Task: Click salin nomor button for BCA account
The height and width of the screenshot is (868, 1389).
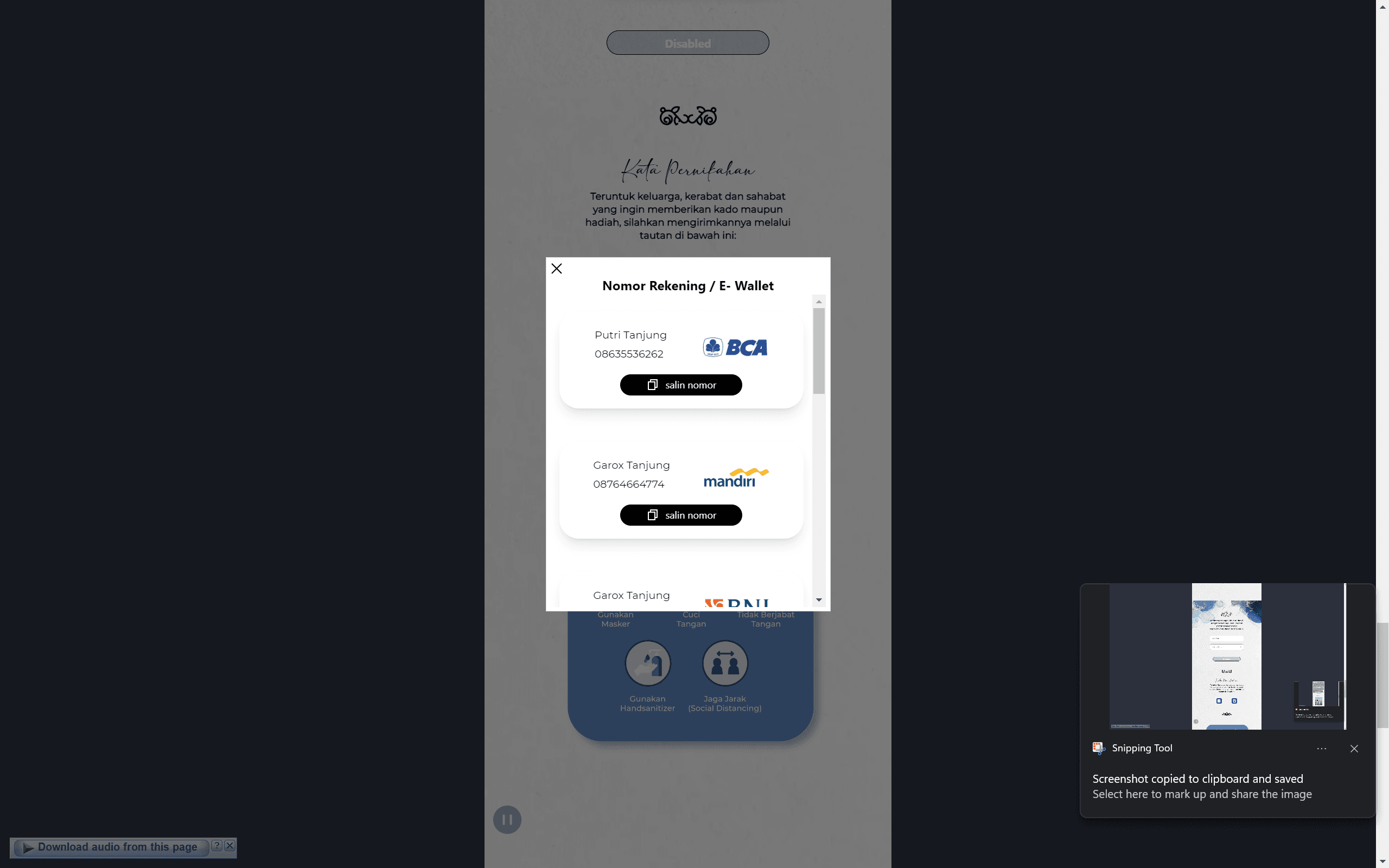Action: (x=681, y=384)
